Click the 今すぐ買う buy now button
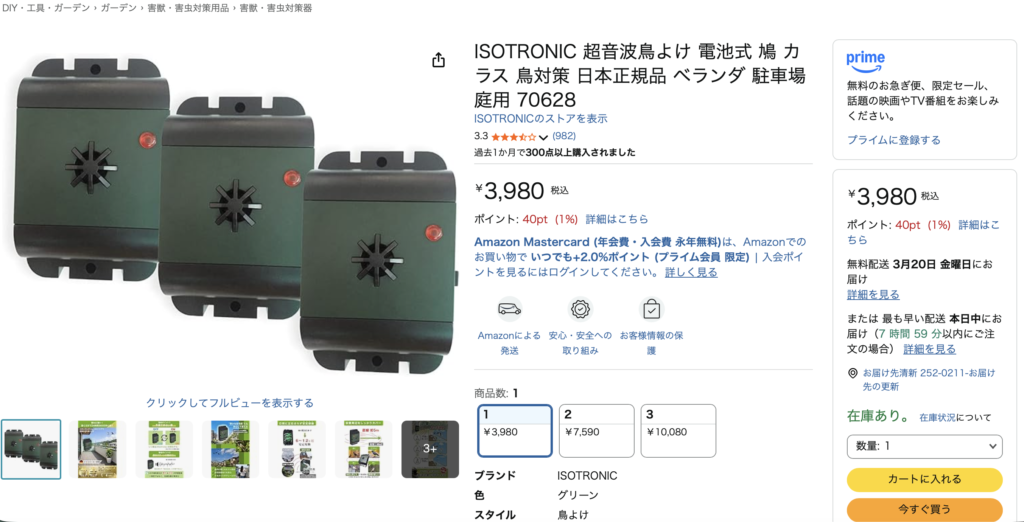1024x522 pixels. (x=924, y=509)
